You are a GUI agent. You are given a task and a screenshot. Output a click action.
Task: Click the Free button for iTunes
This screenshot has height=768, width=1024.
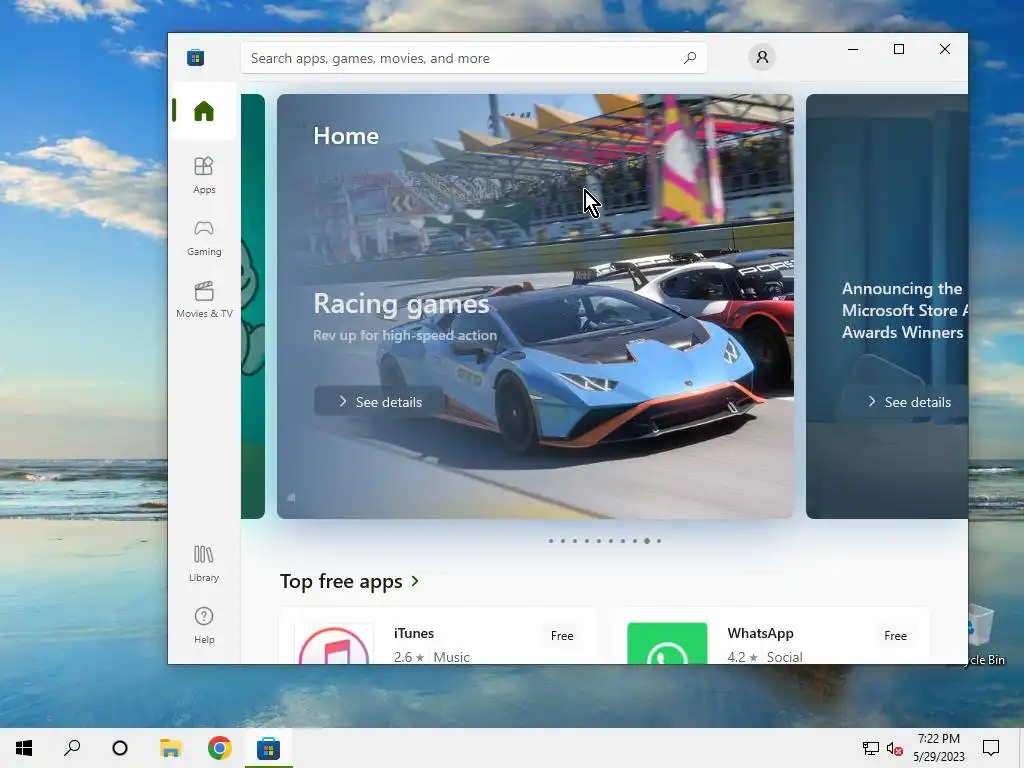click(x=562, y=635)
